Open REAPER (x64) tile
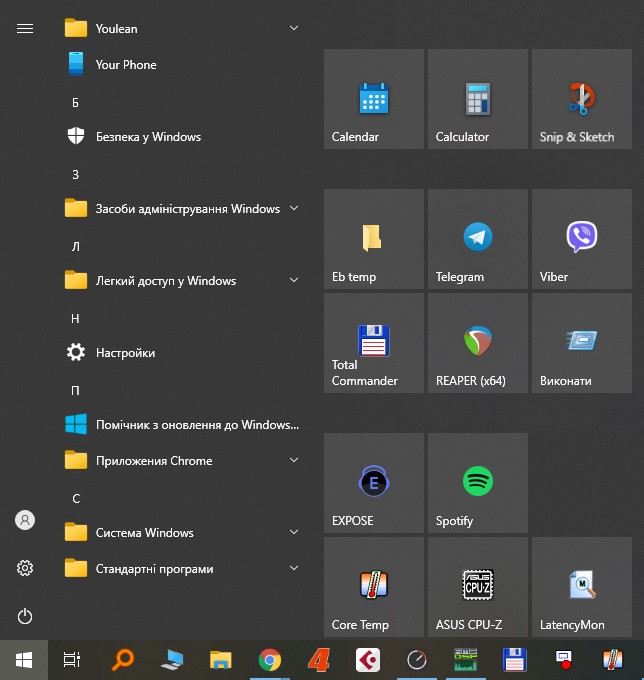 [477, 343]
